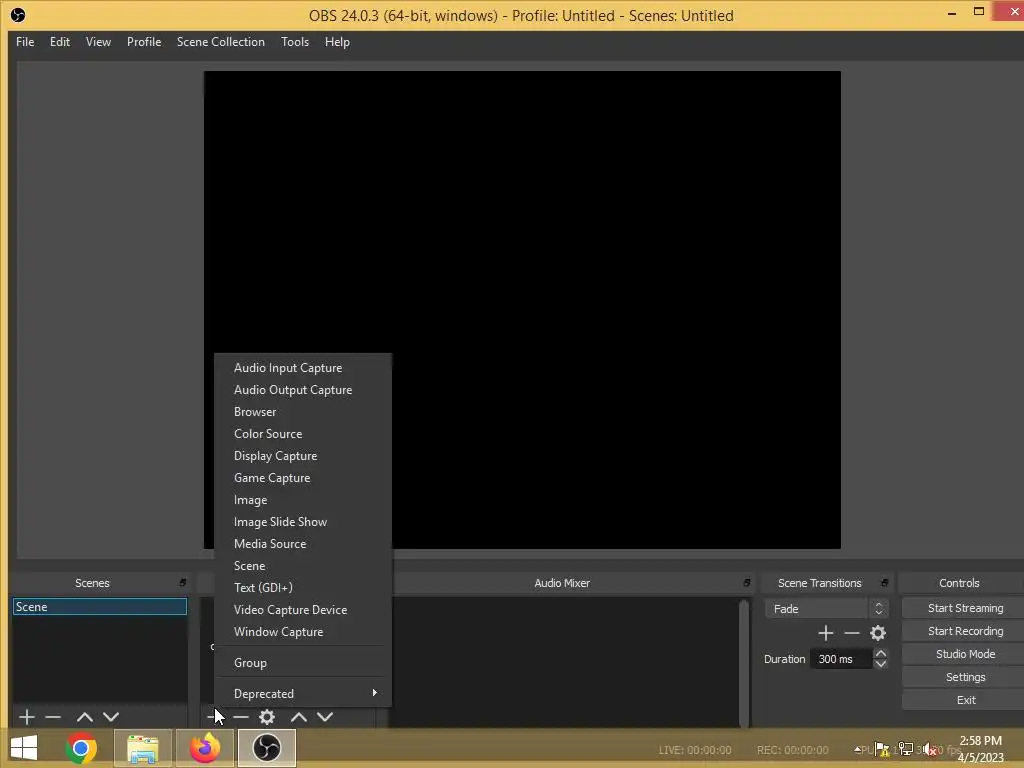Open the View menu

coord(98,42)
